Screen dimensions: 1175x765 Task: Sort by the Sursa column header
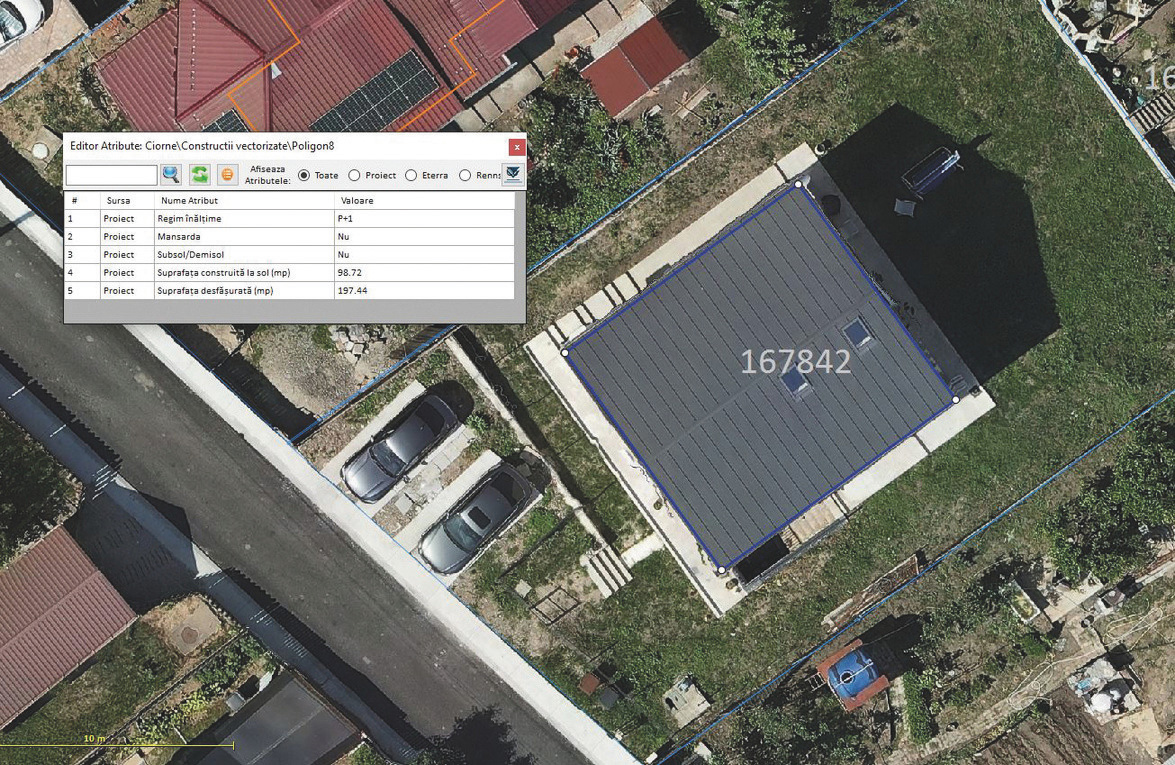click(118, 201)
